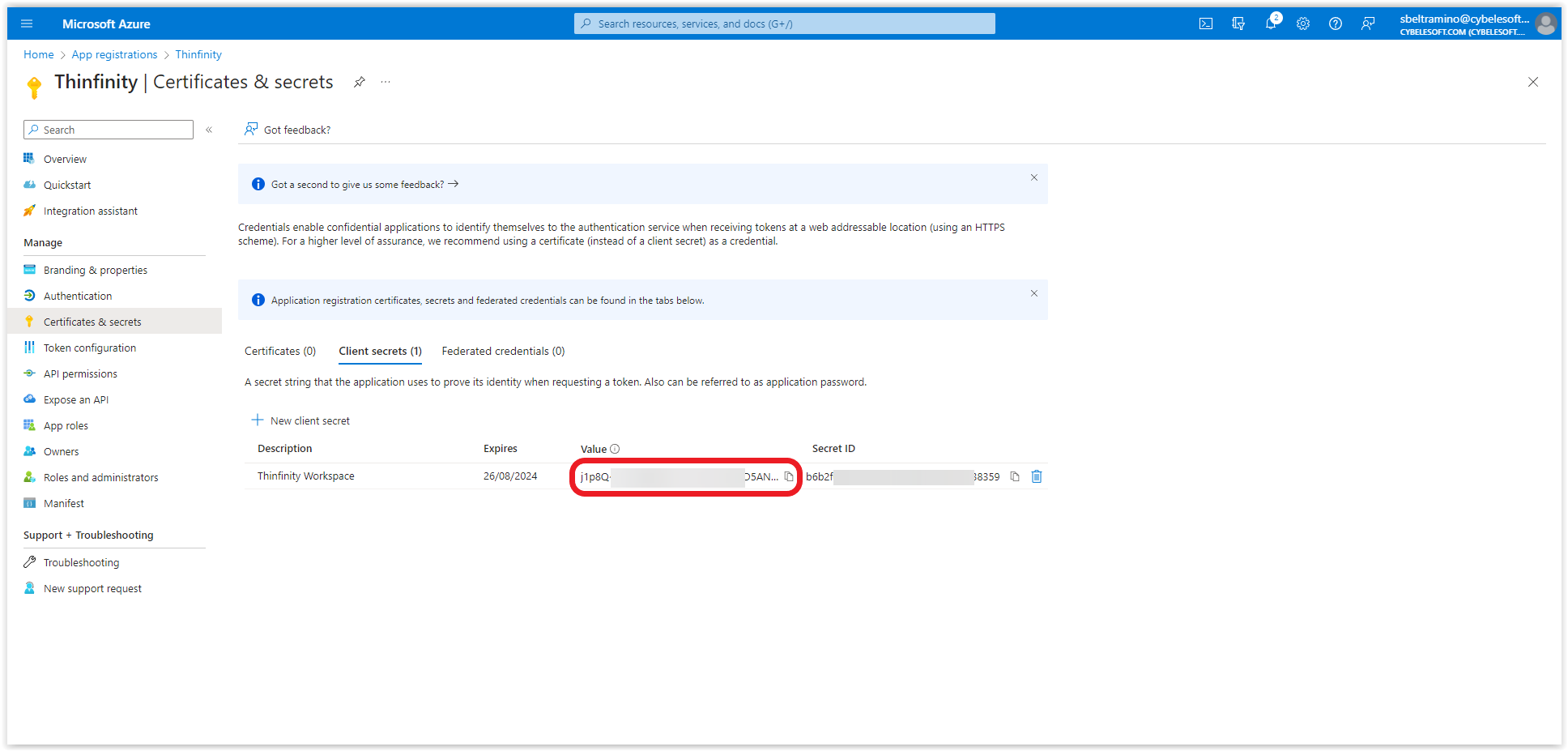Go to App registrations breadcrumb
1568x751 pixels.
pos(114,54)
